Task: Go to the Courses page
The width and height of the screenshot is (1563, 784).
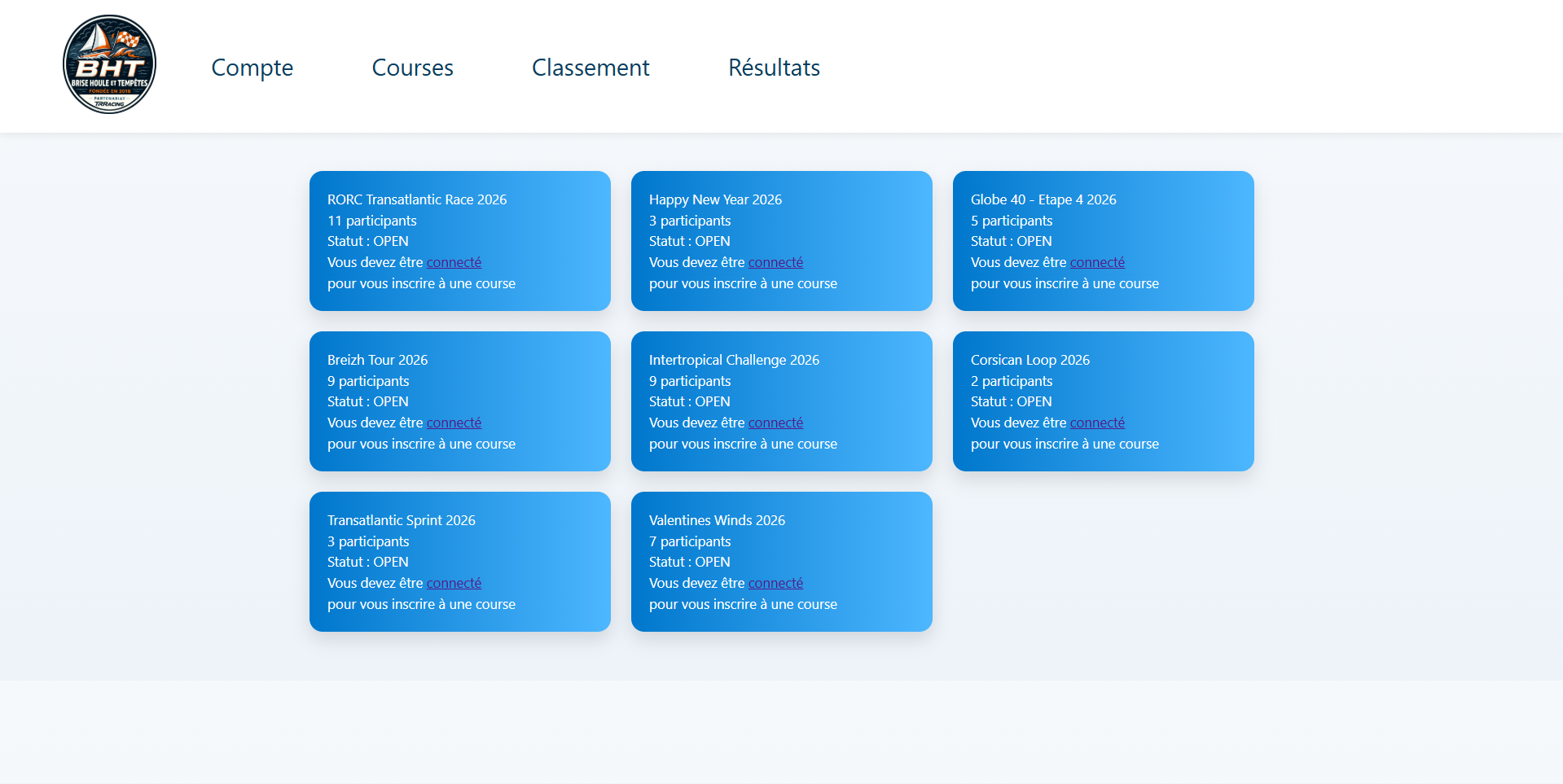Action: click(412, 68)
